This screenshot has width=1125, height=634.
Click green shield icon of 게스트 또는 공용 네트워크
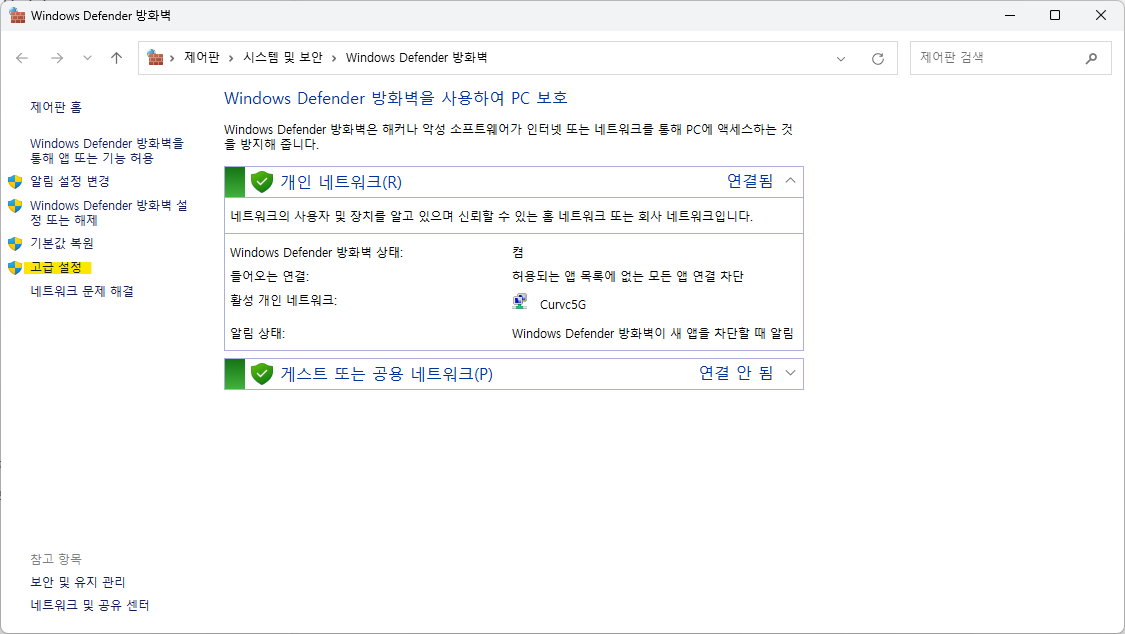pos(262,374)
